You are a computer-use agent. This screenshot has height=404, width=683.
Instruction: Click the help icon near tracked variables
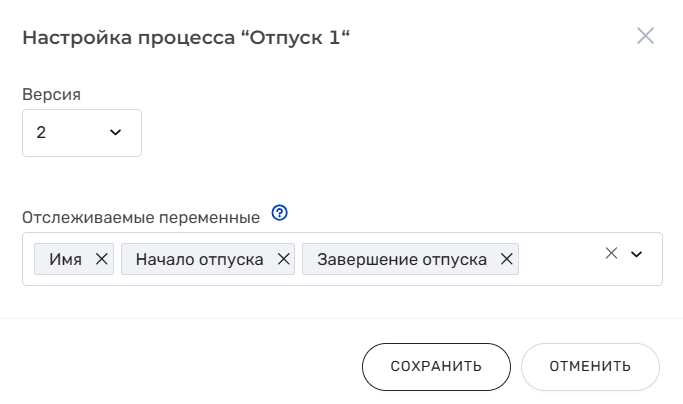[280, 213]
